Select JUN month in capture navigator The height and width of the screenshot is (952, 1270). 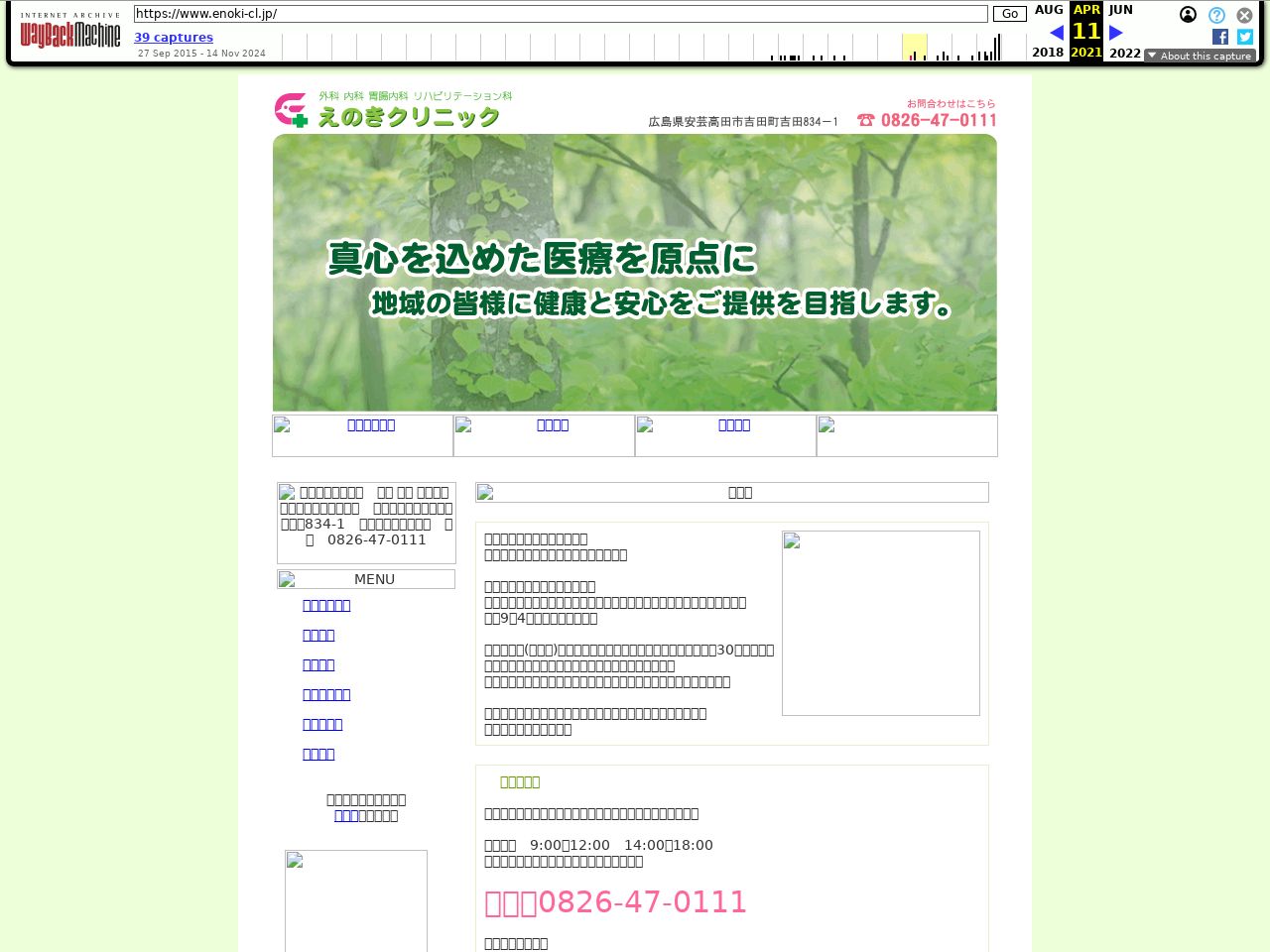pos(1121,10)
